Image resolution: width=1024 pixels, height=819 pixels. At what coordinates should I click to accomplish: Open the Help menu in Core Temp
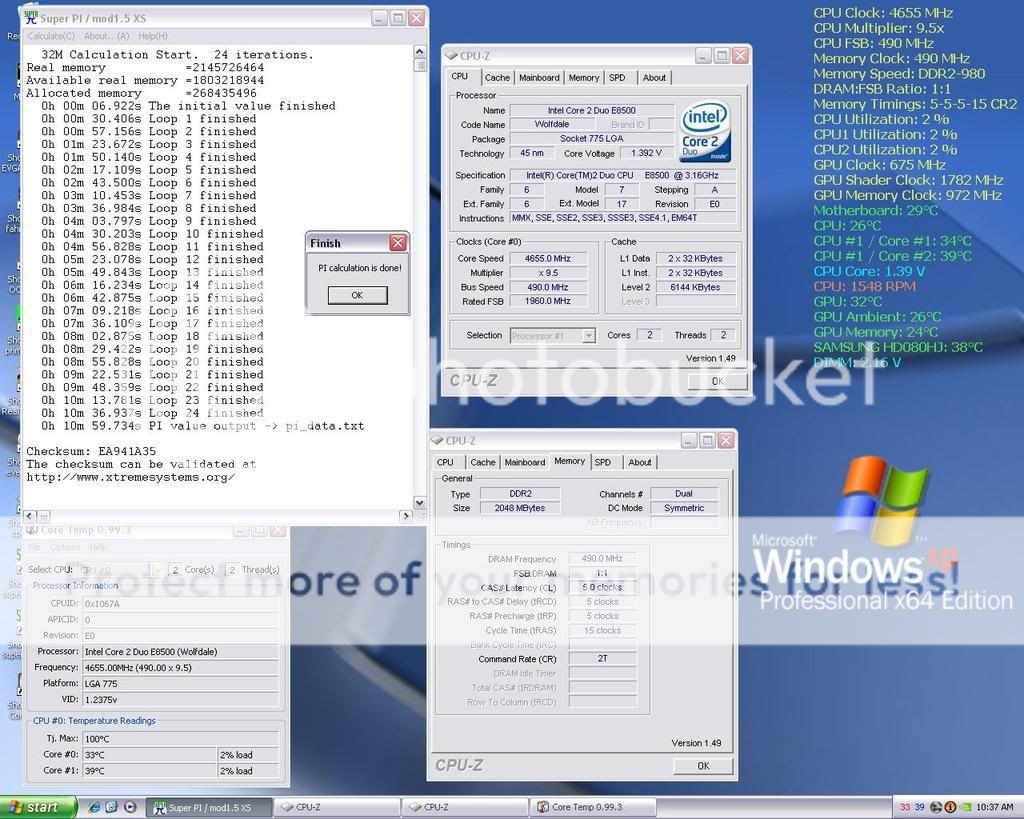(98, 547)
